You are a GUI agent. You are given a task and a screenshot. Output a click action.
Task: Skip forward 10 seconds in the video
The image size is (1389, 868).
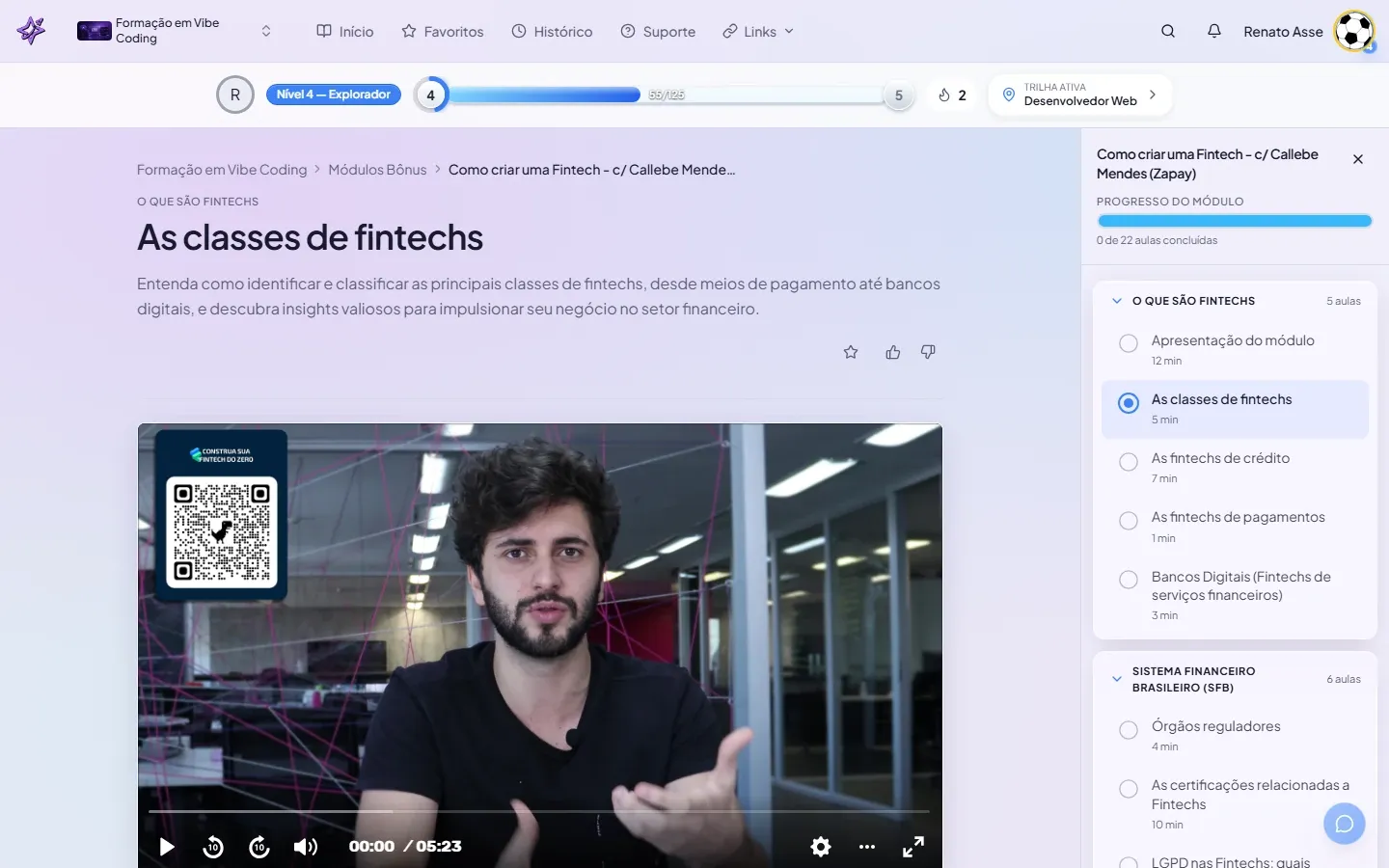tap(259, 847)
